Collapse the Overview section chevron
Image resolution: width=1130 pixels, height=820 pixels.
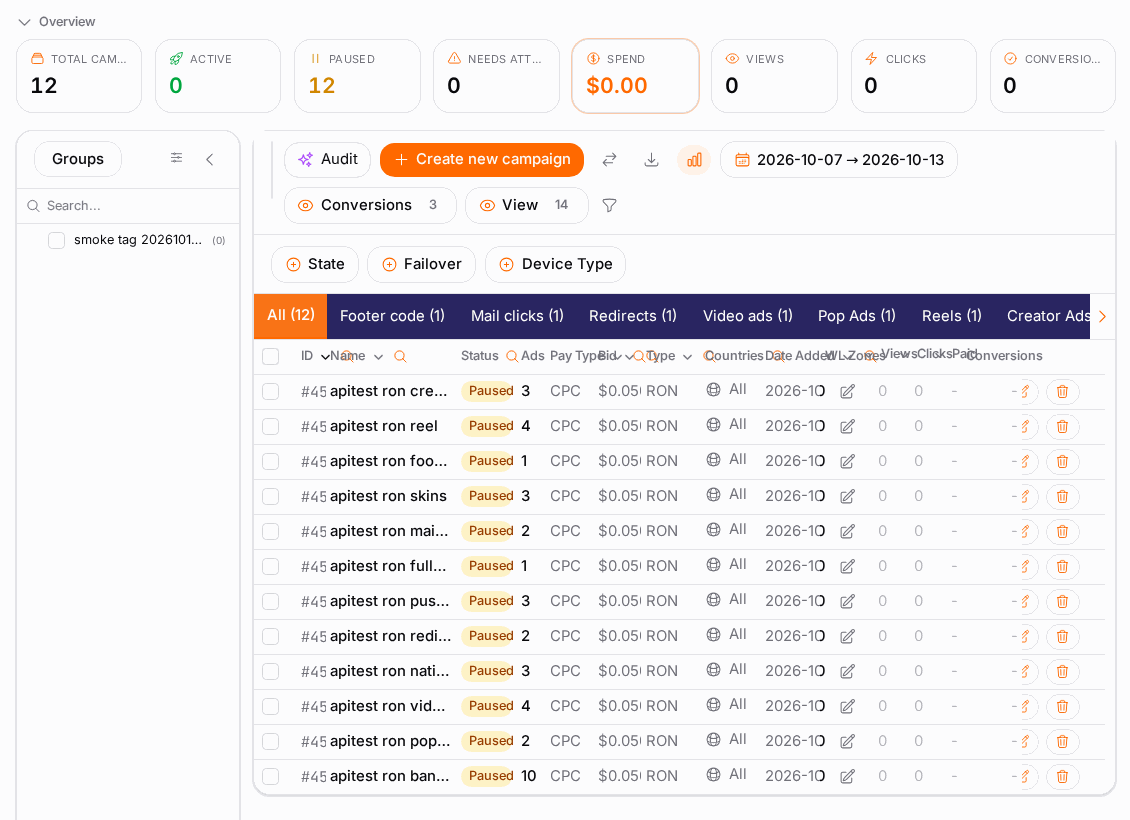tap(25, 22)
